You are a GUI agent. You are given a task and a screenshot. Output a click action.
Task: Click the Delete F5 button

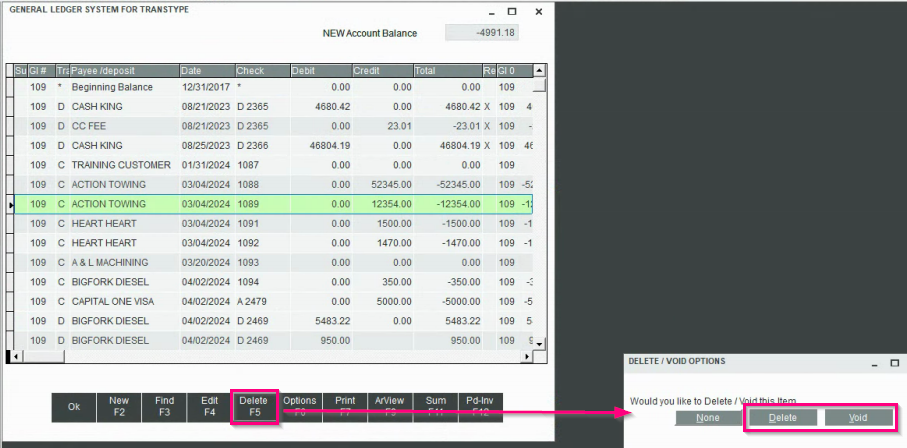point(254,407)
